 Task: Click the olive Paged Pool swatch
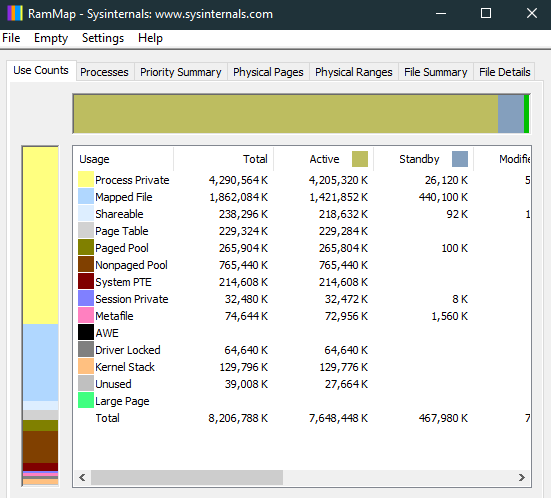(86, 247)
